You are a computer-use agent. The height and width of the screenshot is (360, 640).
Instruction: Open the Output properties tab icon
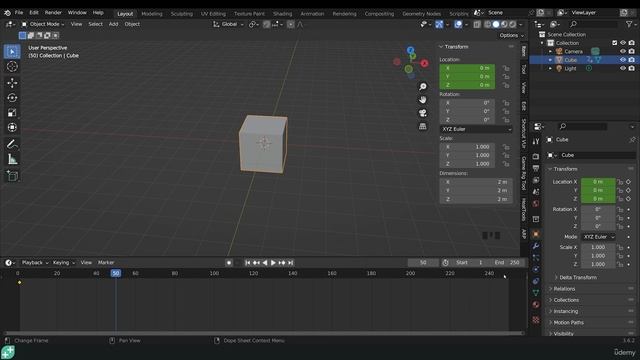click(536, 168)
